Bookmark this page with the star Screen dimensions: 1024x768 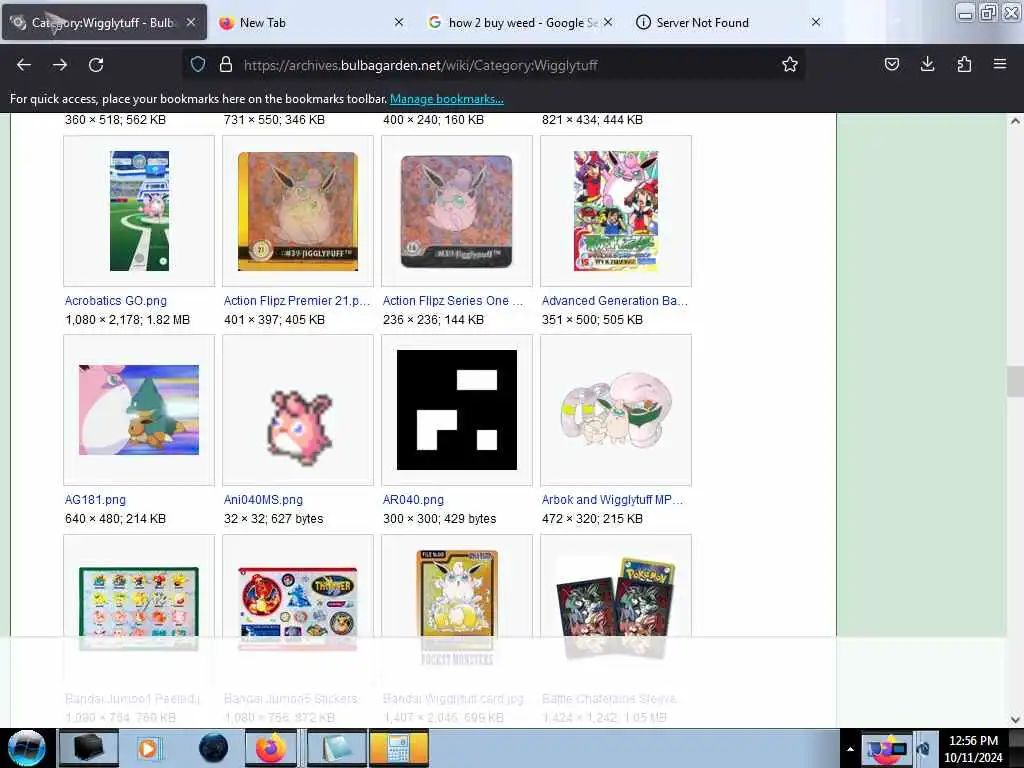coord(790,64)
